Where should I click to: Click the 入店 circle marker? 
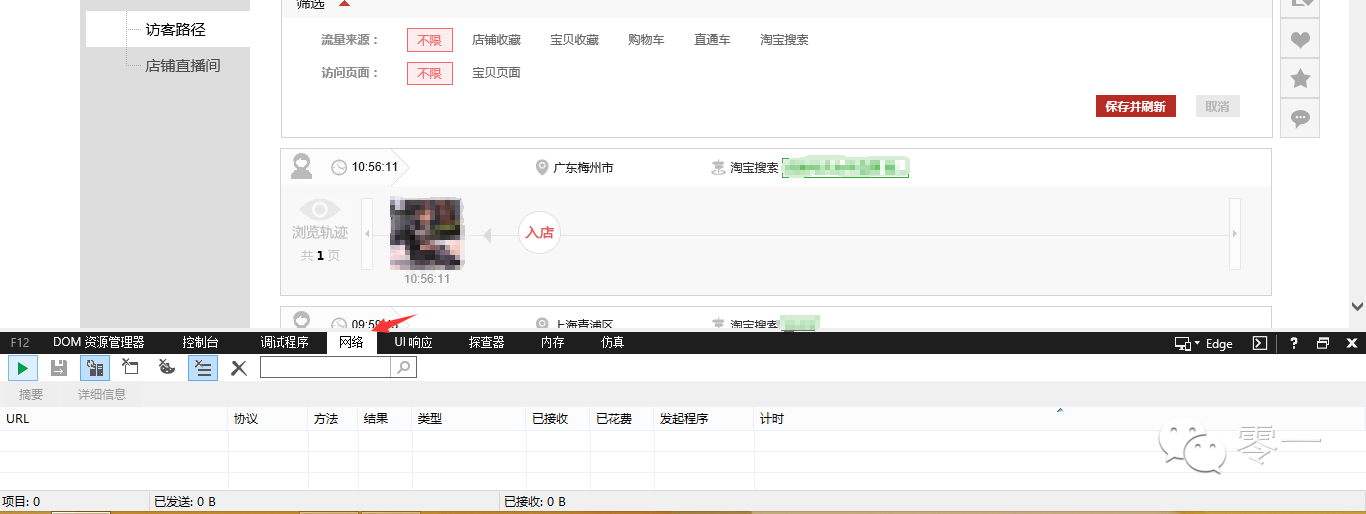(x=539, y=232)
